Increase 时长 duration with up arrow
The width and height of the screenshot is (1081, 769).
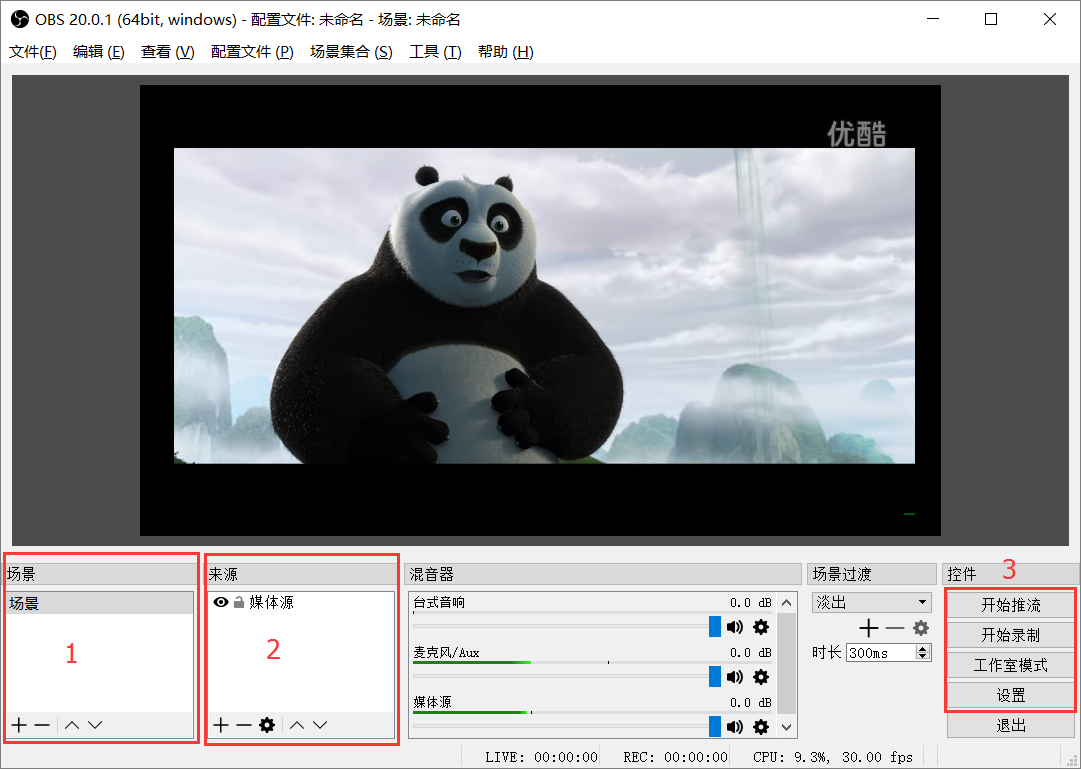click(x=923, y=648)
